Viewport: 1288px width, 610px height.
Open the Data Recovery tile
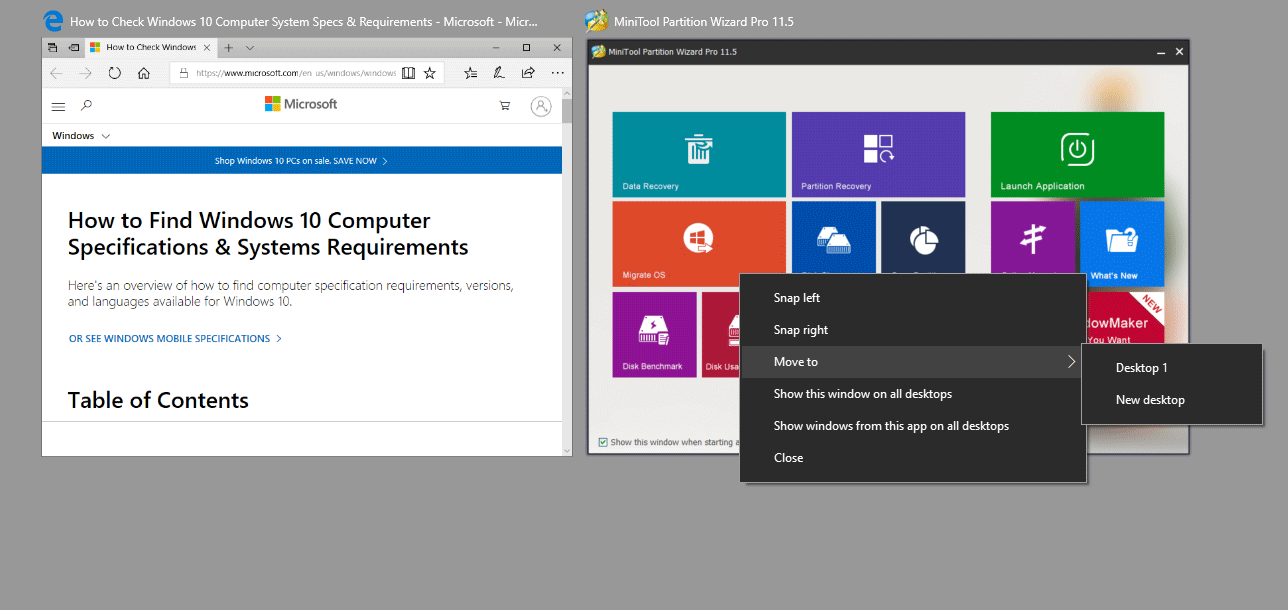tap(698, 154)
